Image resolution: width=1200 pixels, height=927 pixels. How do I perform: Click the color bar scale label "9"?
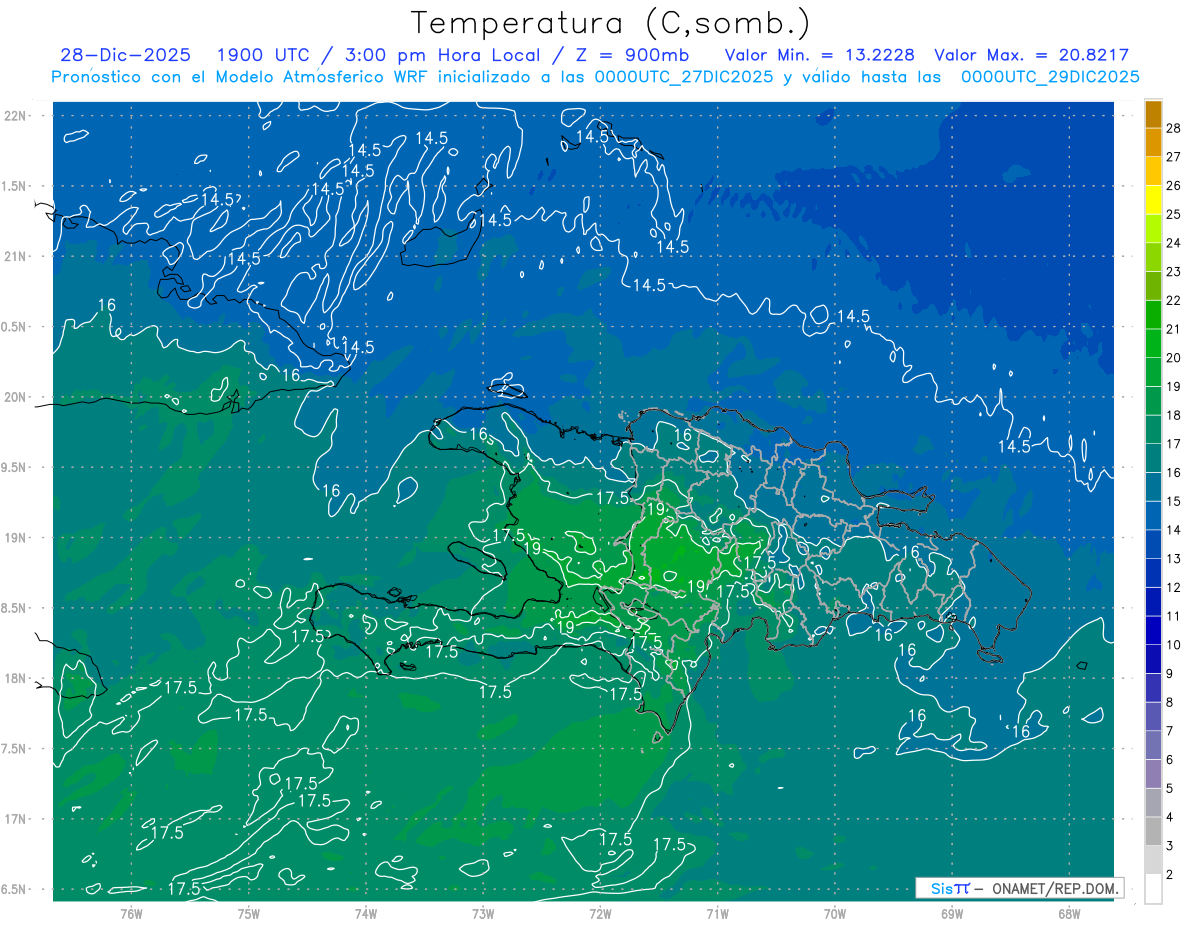click(1171, 674)
